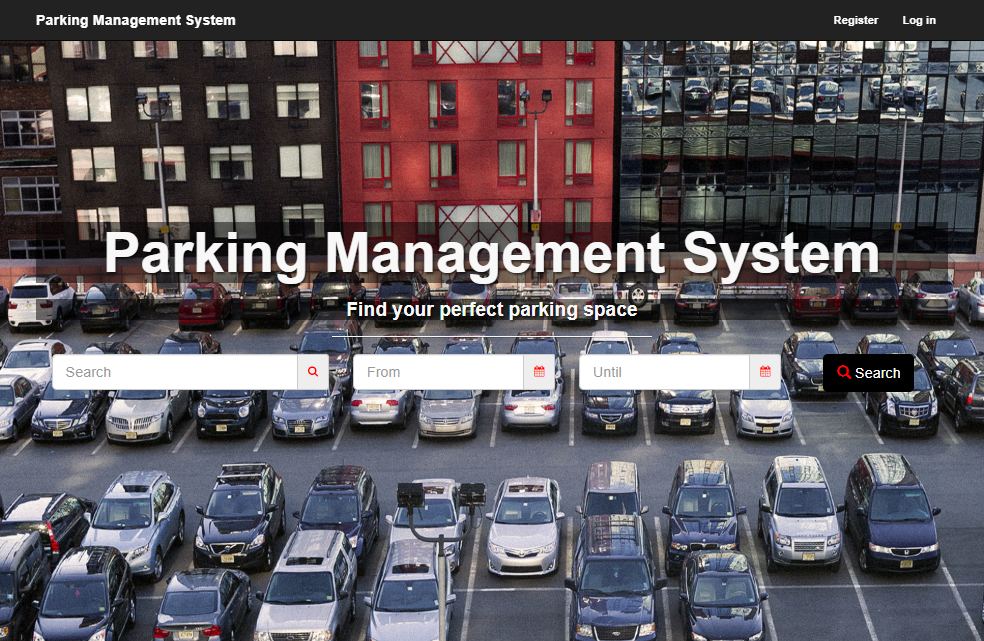Open the Log in link in the navbar
The width and height of the screenshot is (984, 641).
pos(919,20)
